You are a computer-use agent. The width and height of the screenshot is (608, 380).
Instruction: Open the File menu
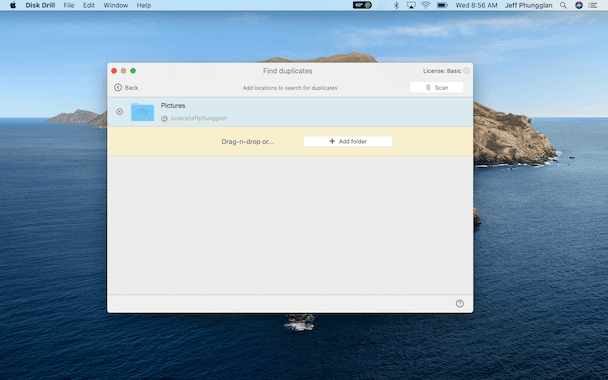click(69, 5)
